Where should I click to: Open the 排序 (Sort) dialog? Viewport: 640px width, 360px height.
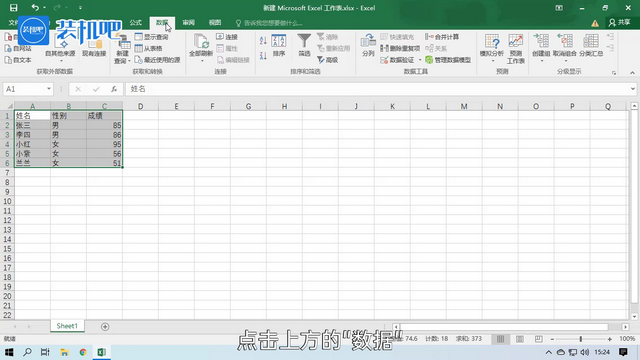[279, 45]
